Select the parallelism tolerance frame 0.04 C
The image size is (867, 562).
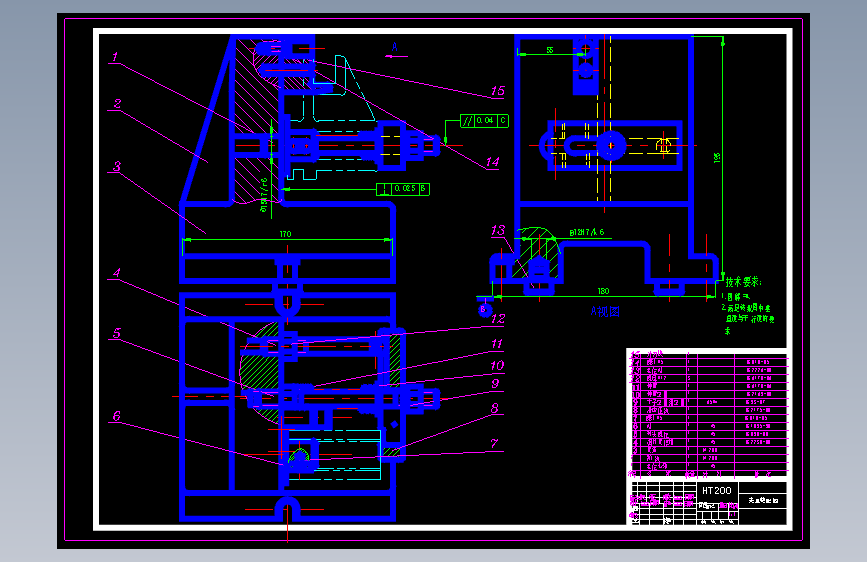[x=484, y=121]
